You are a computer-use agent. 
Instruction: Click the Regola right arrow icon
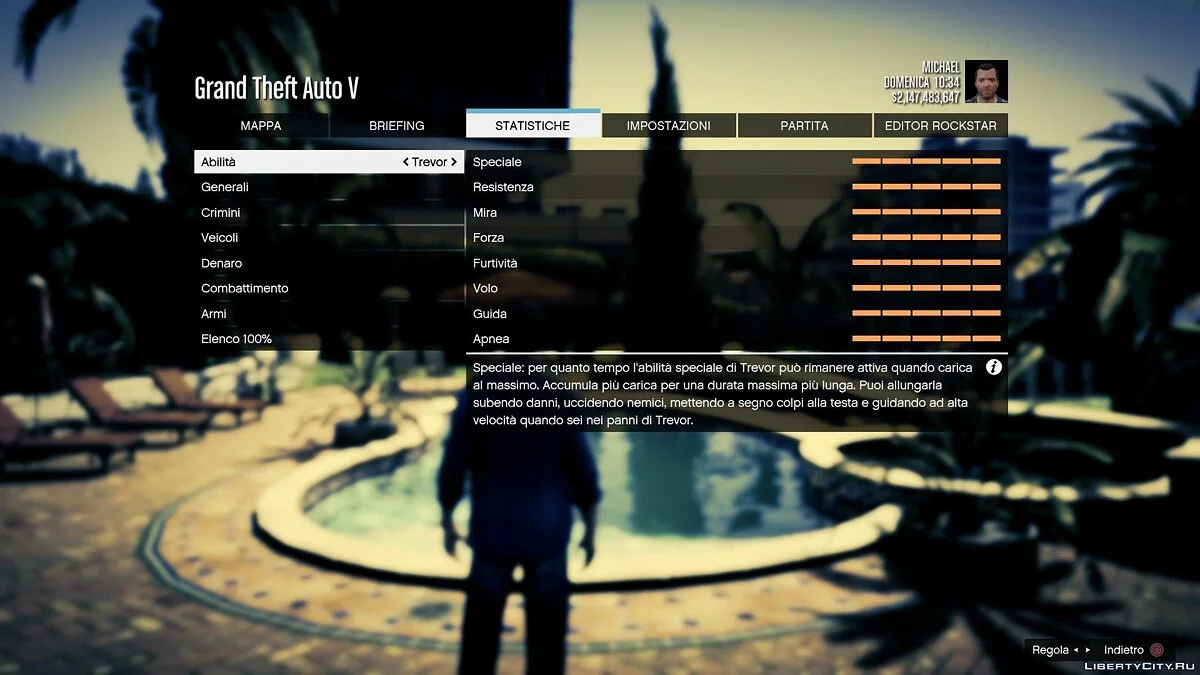pyautogui.click(x=1088, y=650)
